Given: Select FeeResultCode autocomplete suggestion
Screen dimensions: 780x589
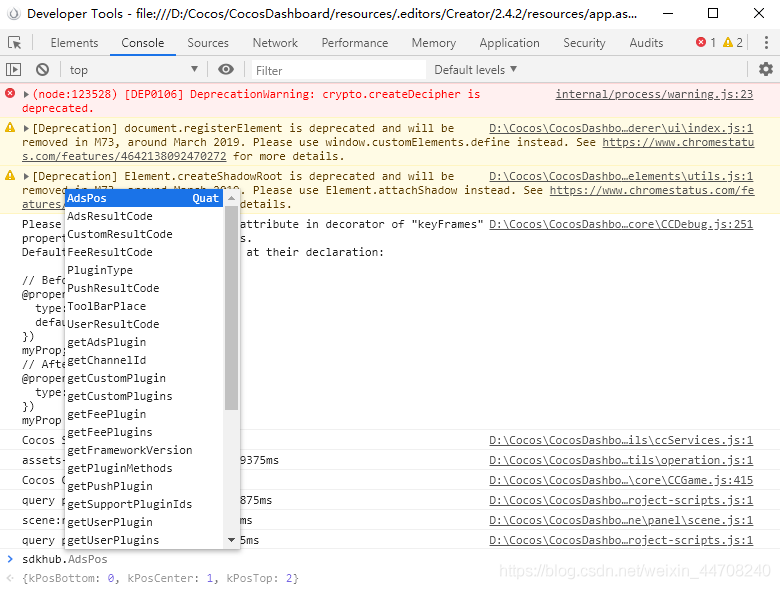Looking at the screenshot, I should click(x=144, y=252).
